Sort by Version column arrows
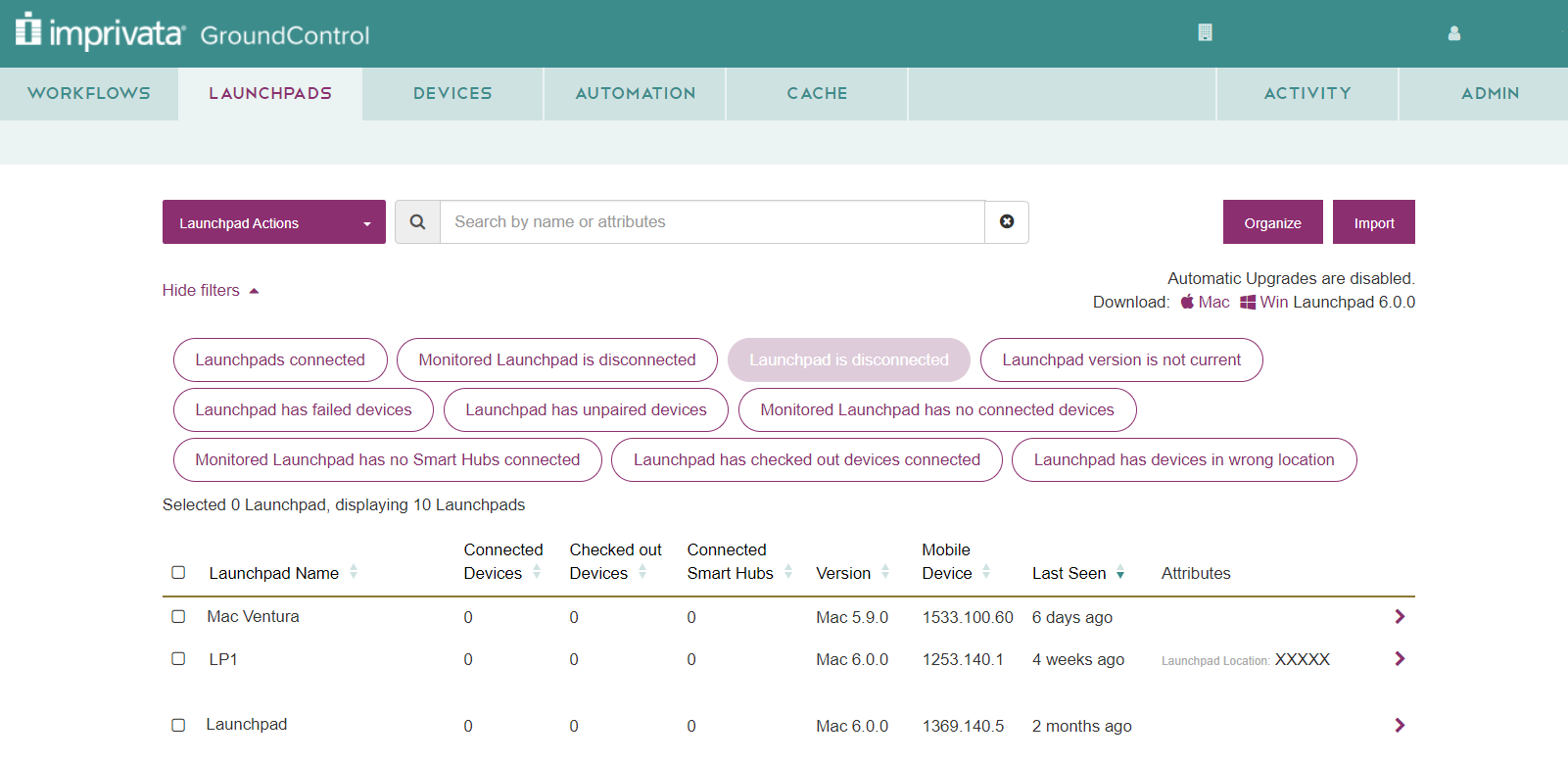The height and width of the screenshot is (763, 1568). [885, 572]
